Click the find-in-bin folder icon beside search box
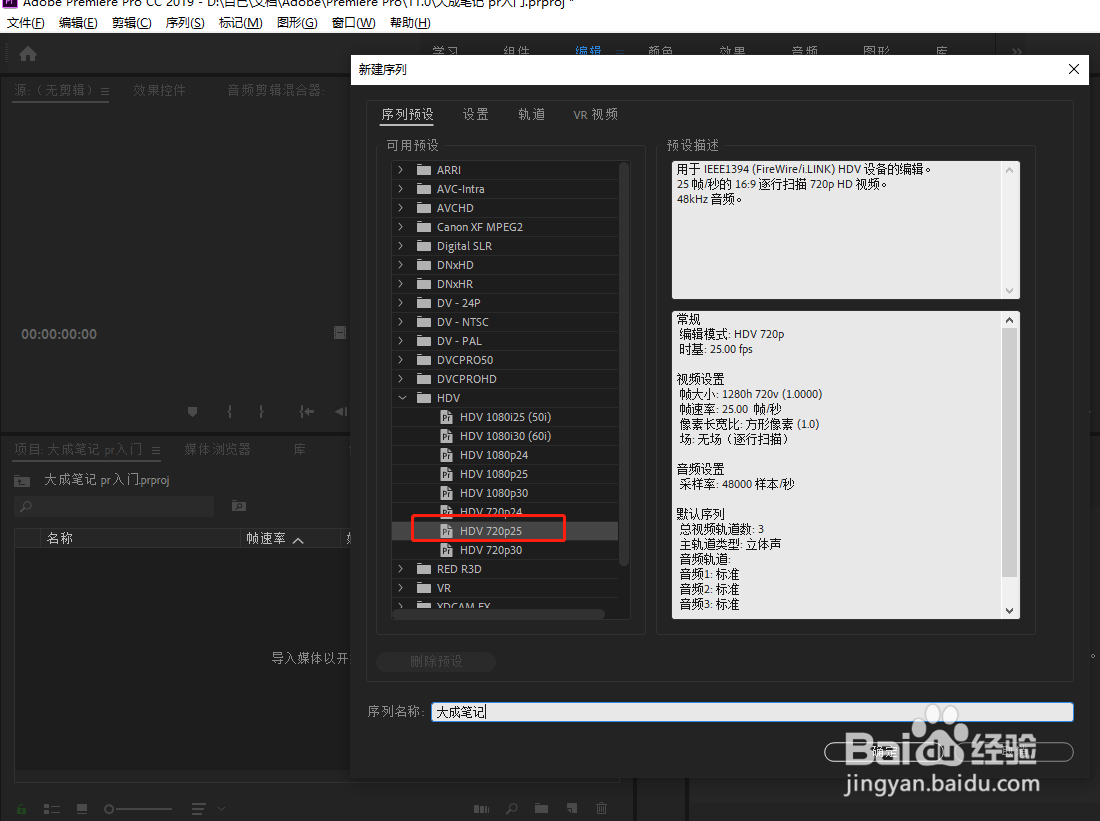 pyautogui.click(x=239, y=506)
